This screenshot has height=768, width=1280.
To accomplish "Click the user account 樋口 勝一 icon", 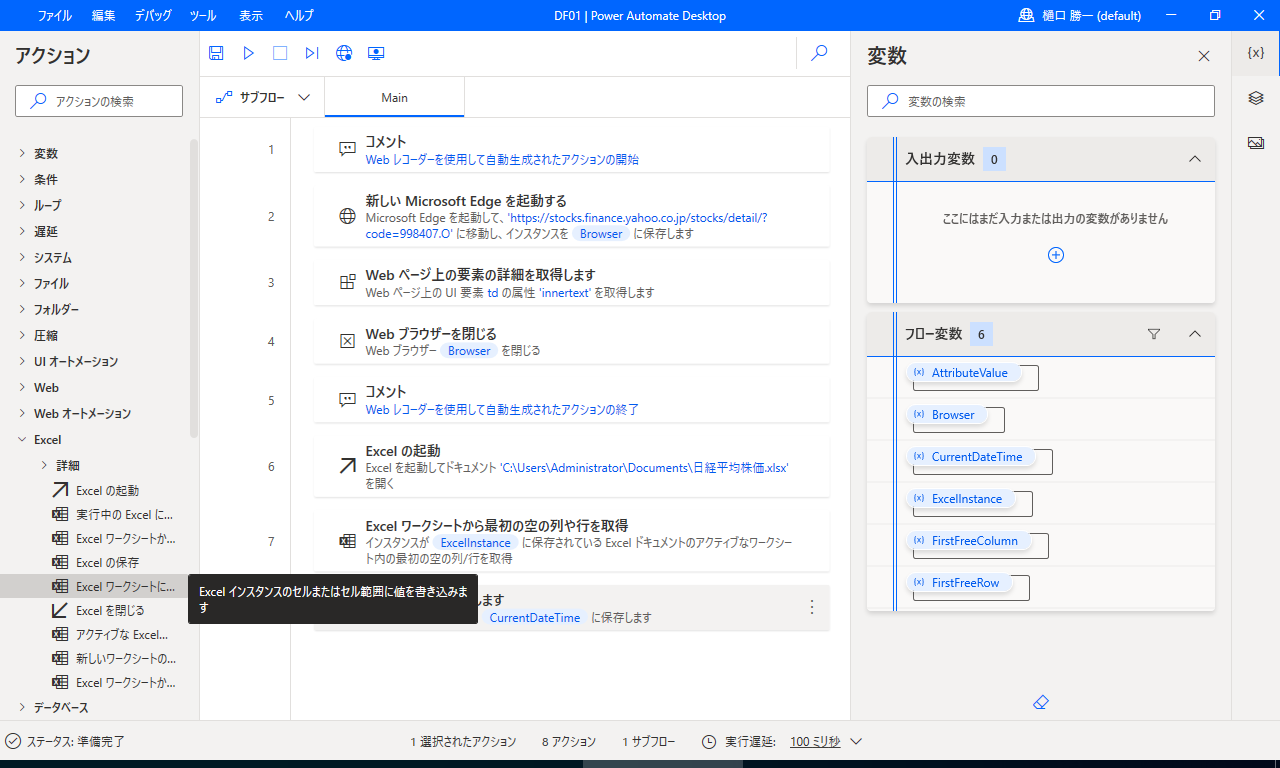I will tap(1026, 15).
